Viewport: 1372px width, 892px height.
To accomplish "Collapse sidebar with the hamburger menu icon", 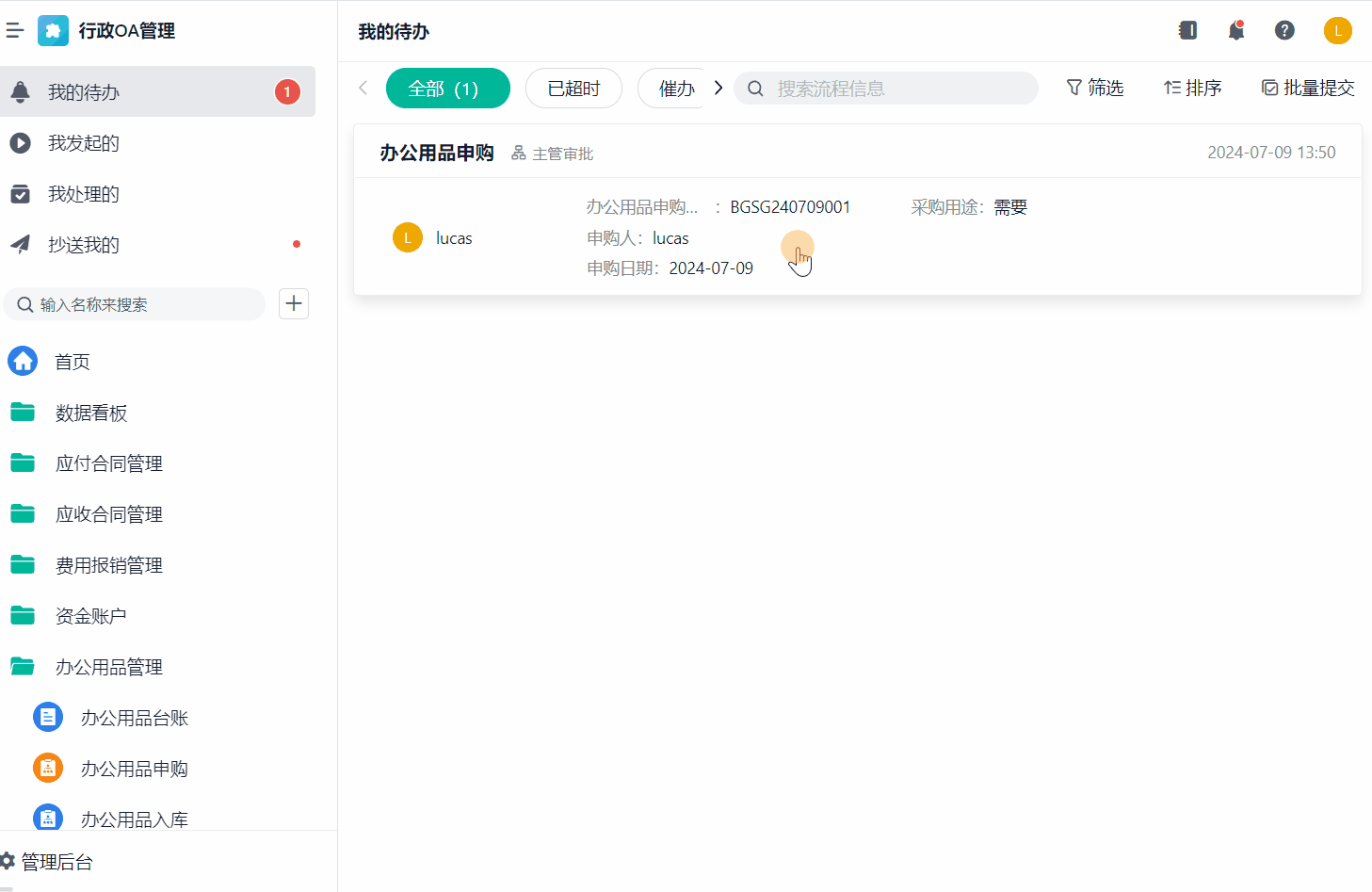I will click(15, 31).
